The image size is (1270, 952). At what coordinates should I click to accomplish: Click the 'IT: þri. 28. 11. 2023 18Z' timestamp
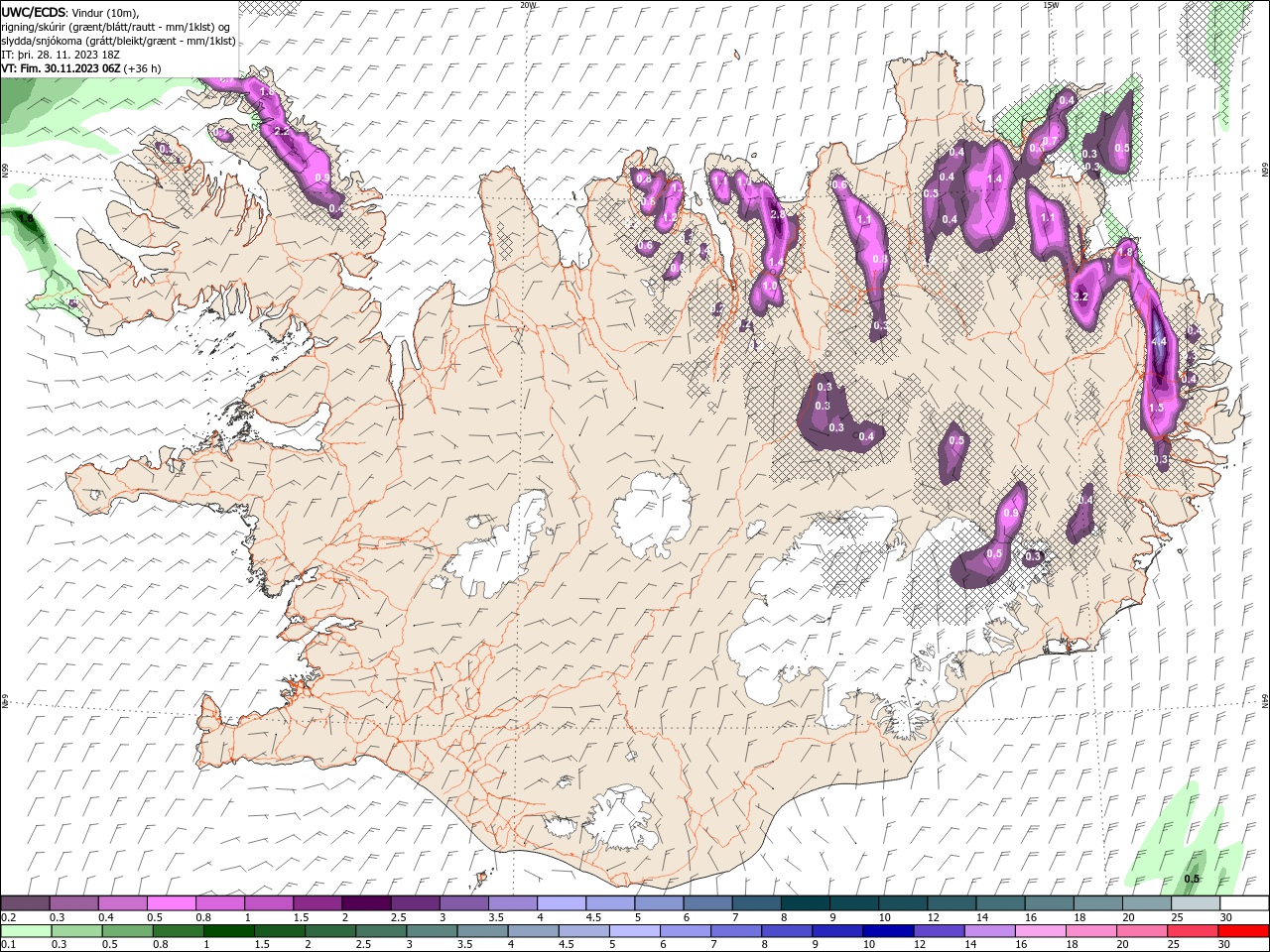pyautogui.click(x=63, y=55)
